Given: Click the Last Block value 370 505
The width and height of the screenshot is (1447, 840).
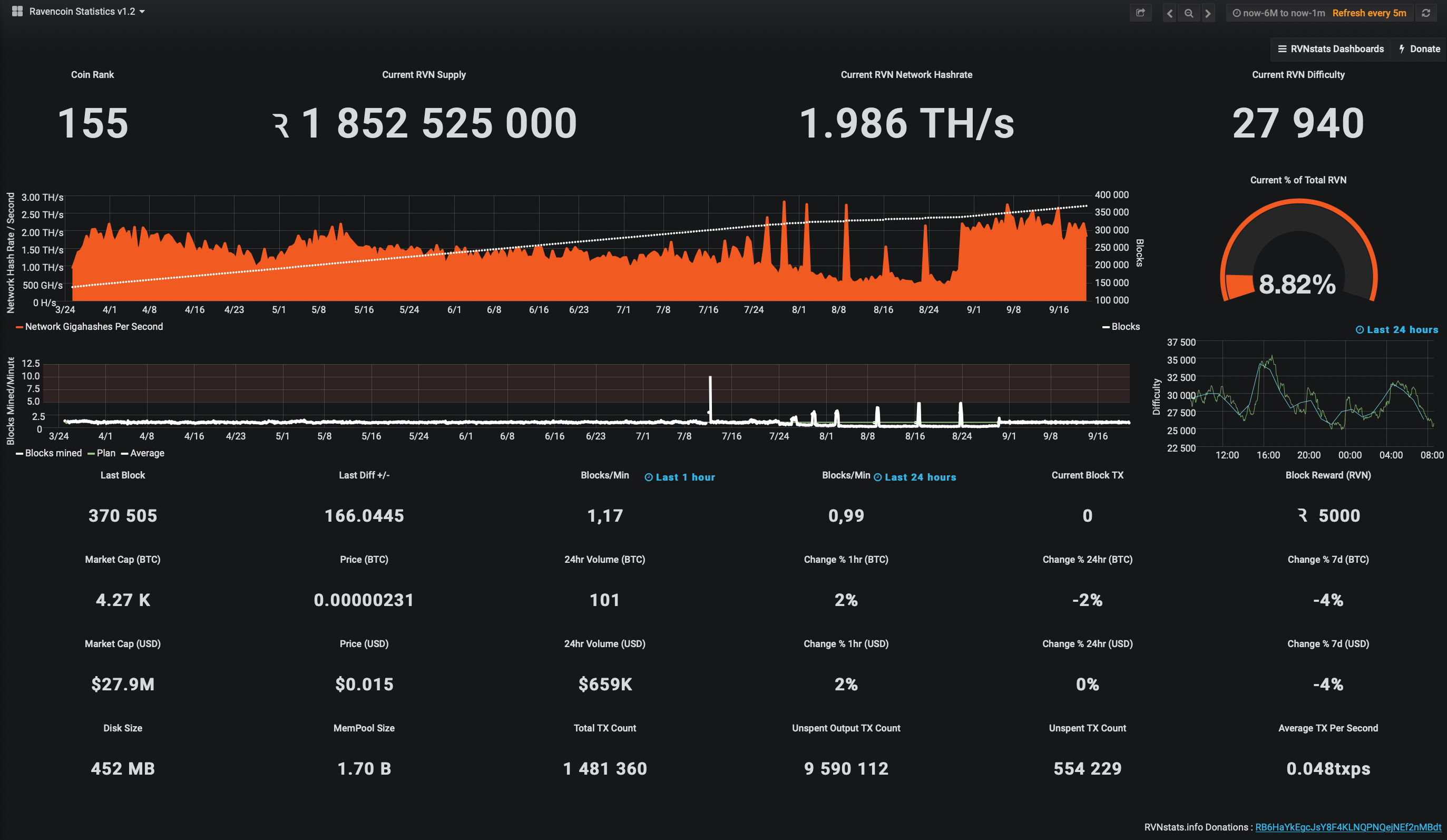Looking at the screenshot, I should click(122, 515).
